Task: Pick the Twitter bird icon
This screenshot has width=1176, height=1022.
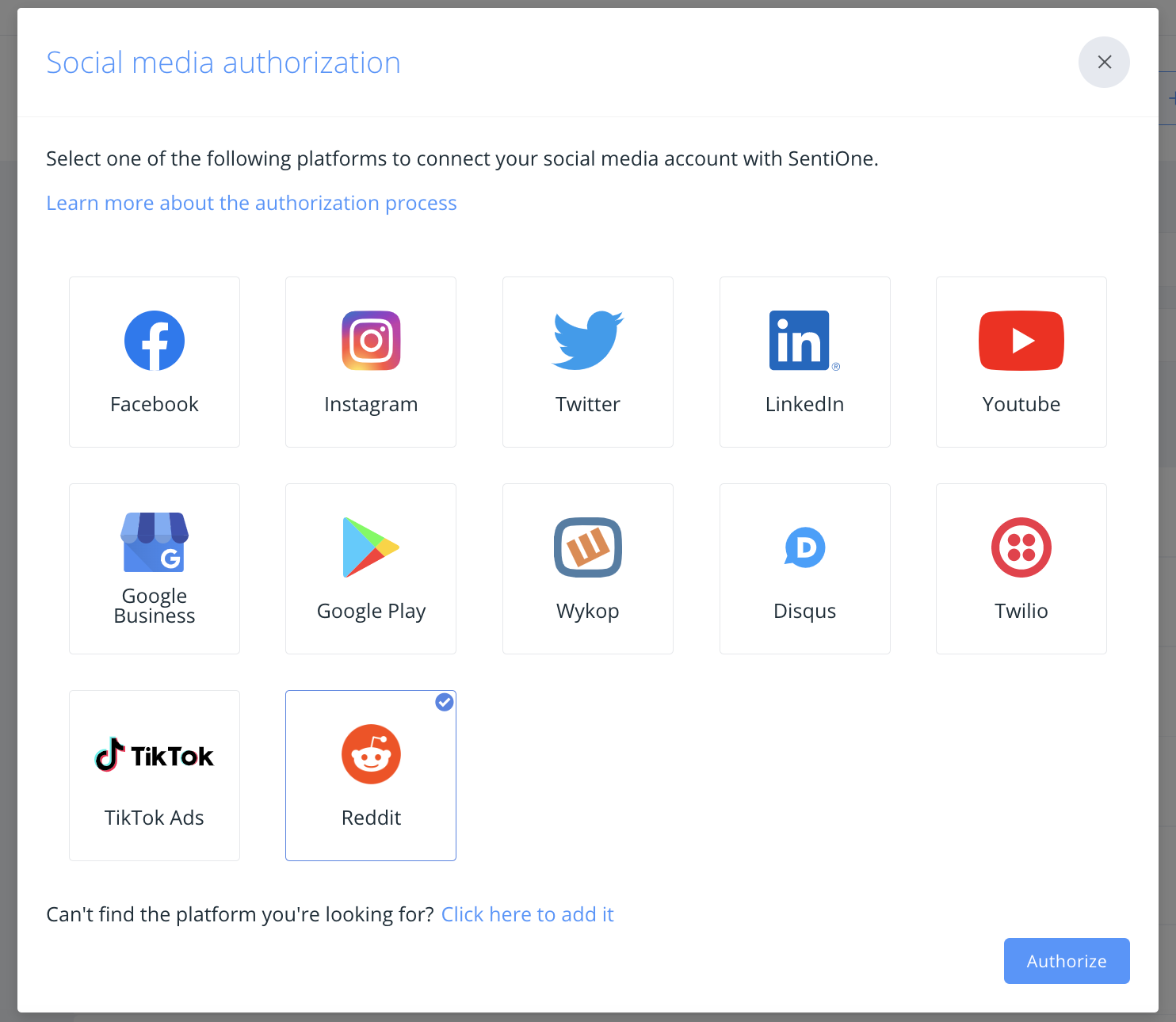Action: coord(588,341)
